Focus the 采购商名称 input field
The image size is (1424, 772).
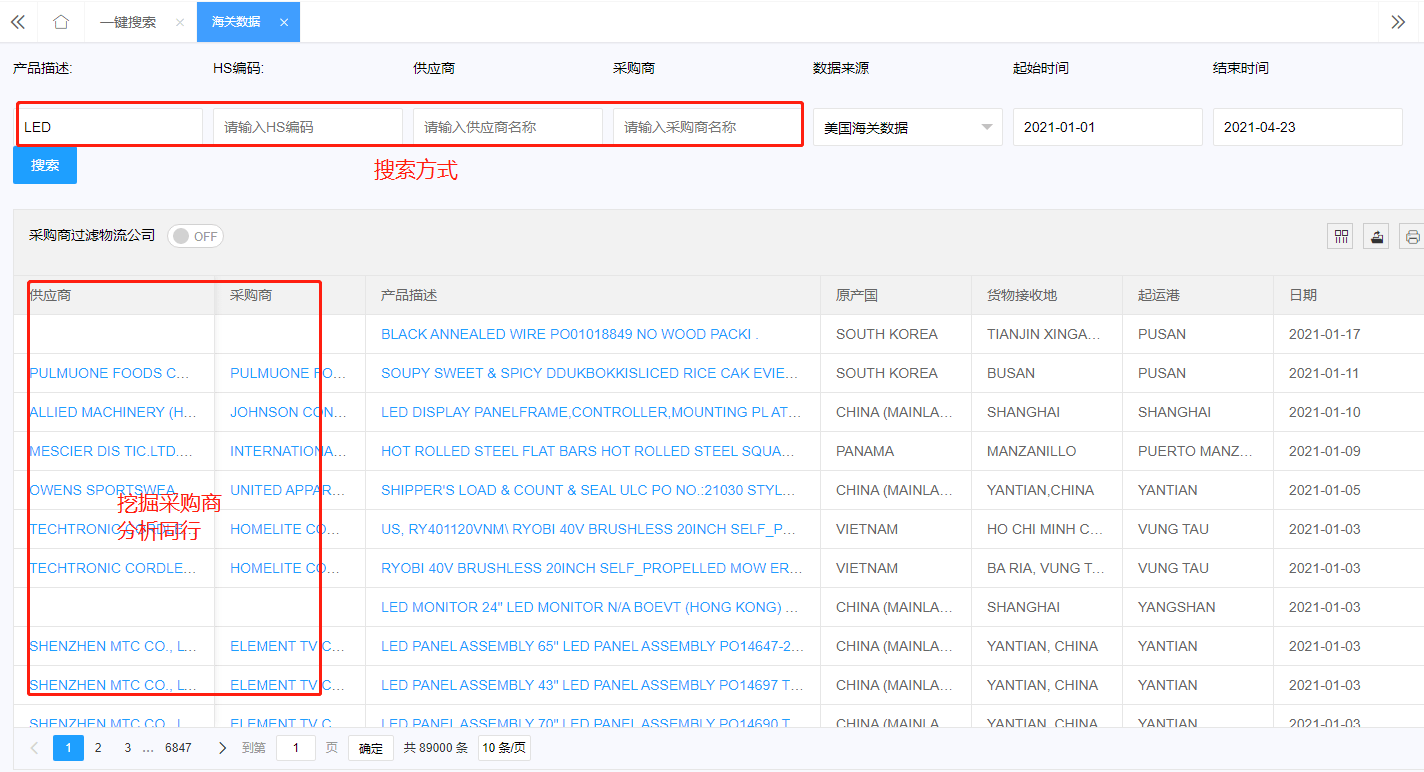[x=708, y=127]
